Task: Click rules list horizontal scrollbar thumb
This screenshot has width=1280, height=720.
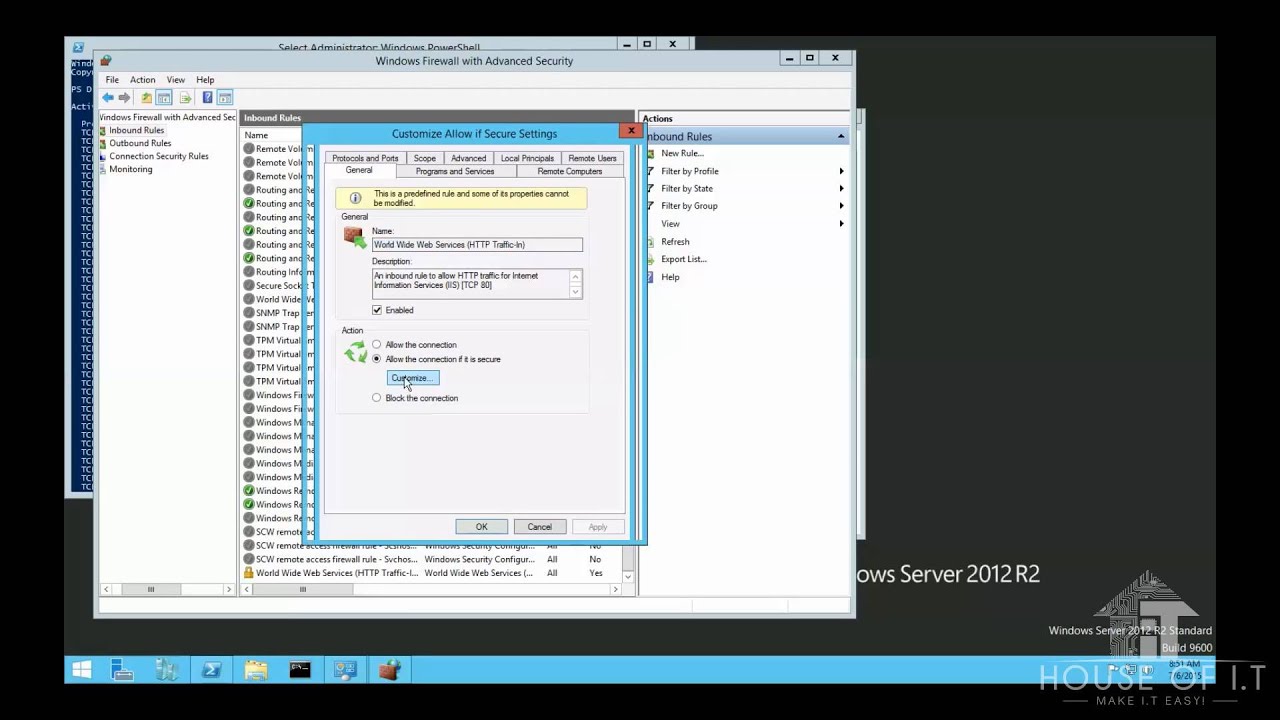Action: [303, 589]
